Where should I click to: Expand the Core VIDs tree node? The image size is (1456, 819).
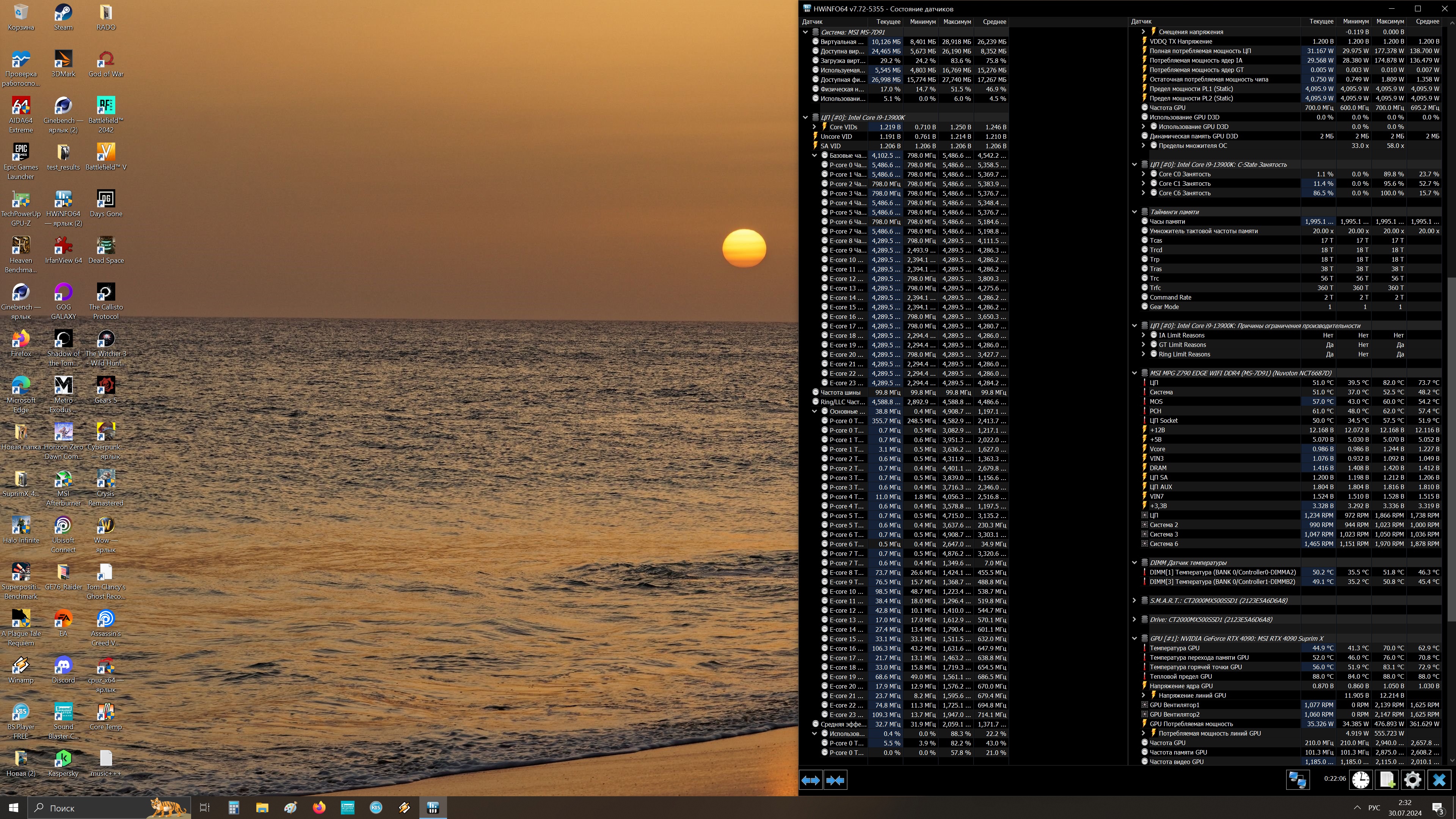pos(814,127)
